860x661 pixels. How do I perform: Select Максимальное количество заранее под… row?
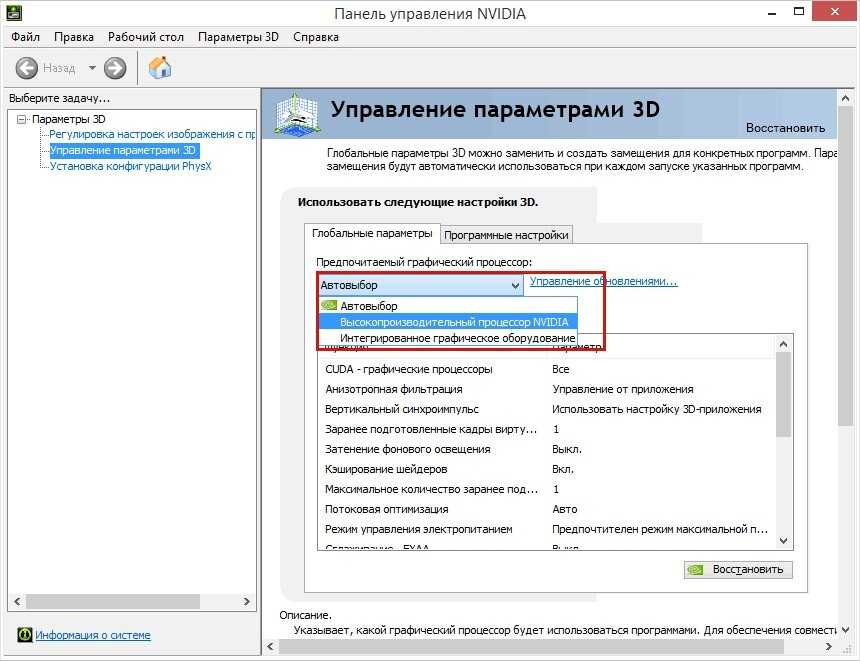[547, 489]
